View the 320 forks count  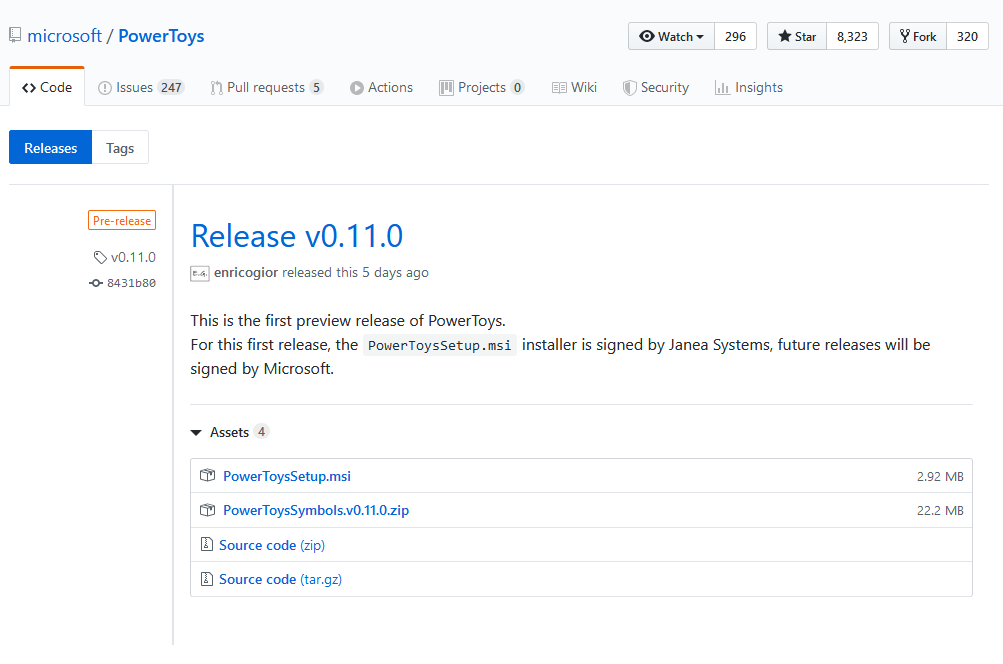967,36
